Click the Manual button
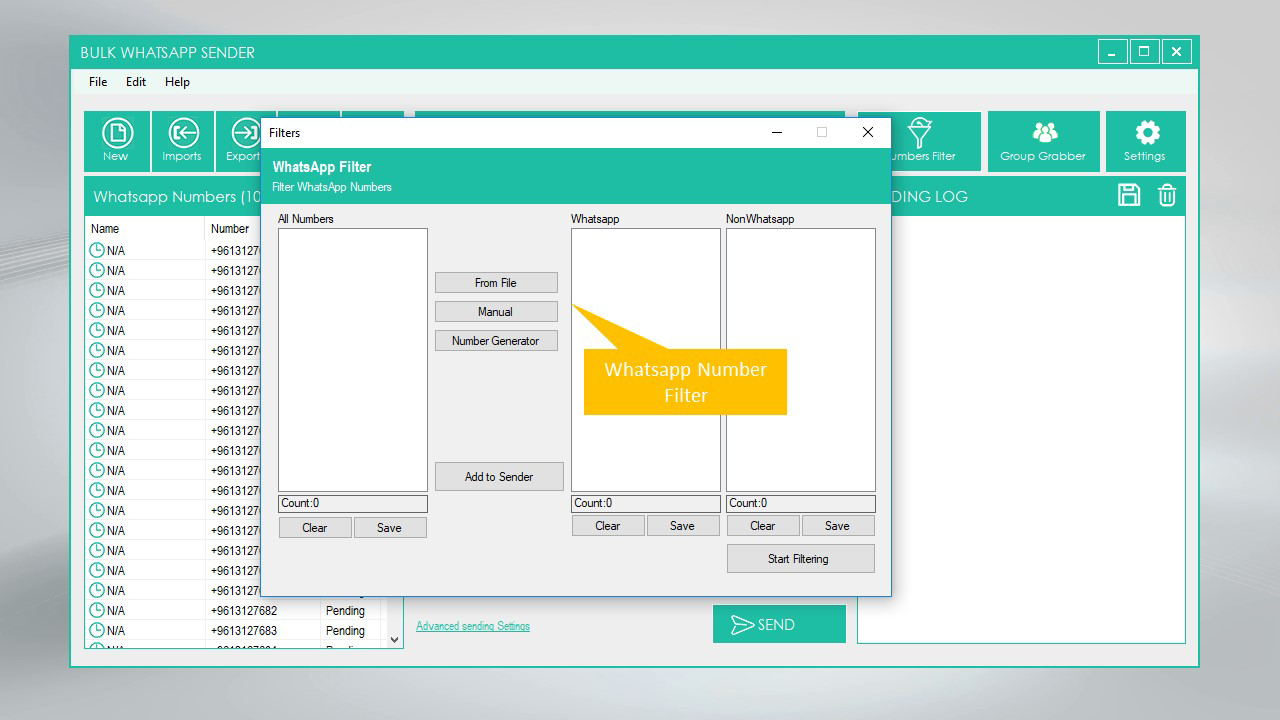 click(496, 312)
